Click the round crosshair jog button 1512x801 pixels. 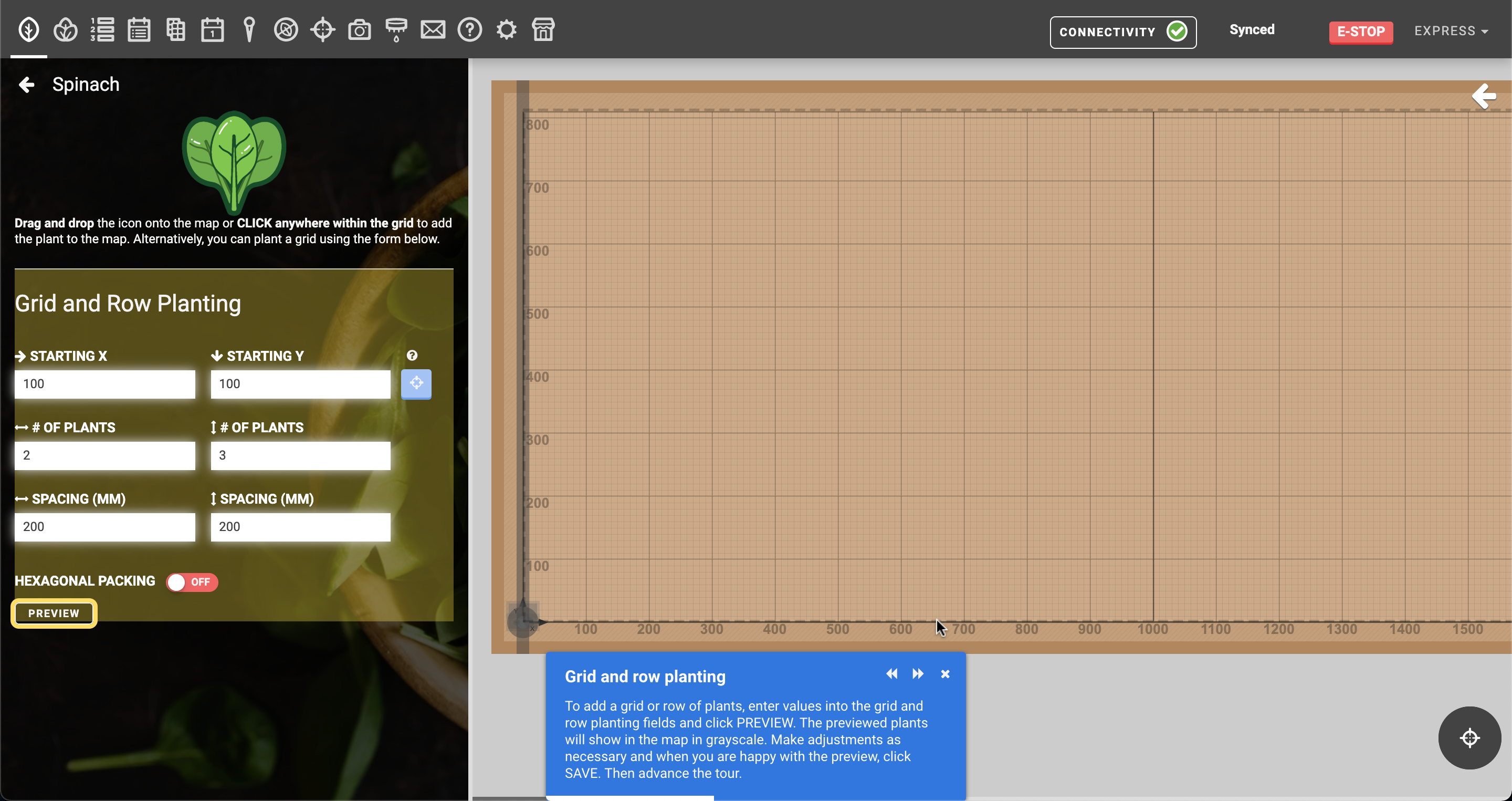(1469, 737)
